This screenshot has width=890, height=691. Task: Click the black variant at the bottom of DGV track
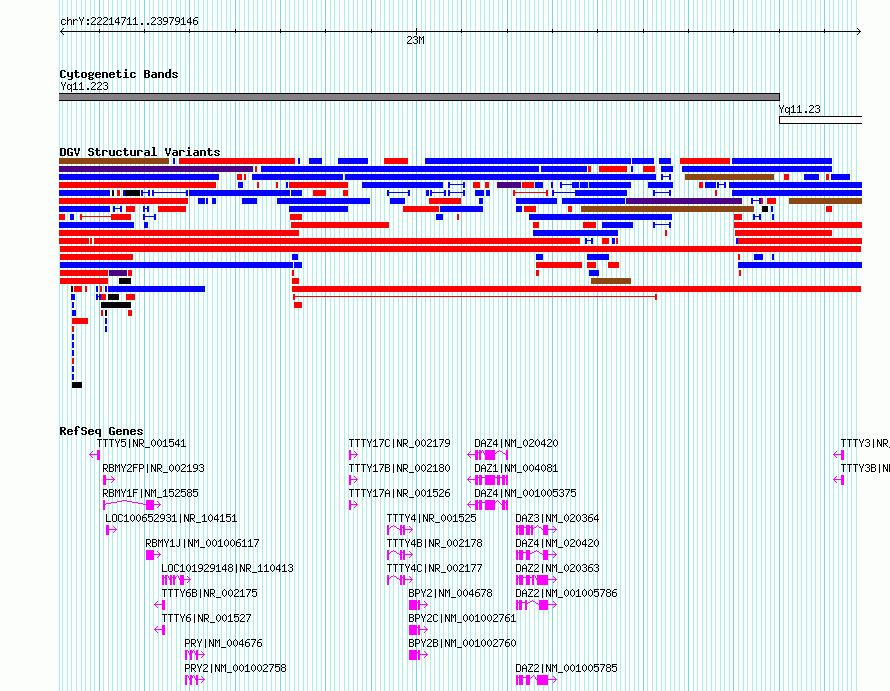(77, 385)
